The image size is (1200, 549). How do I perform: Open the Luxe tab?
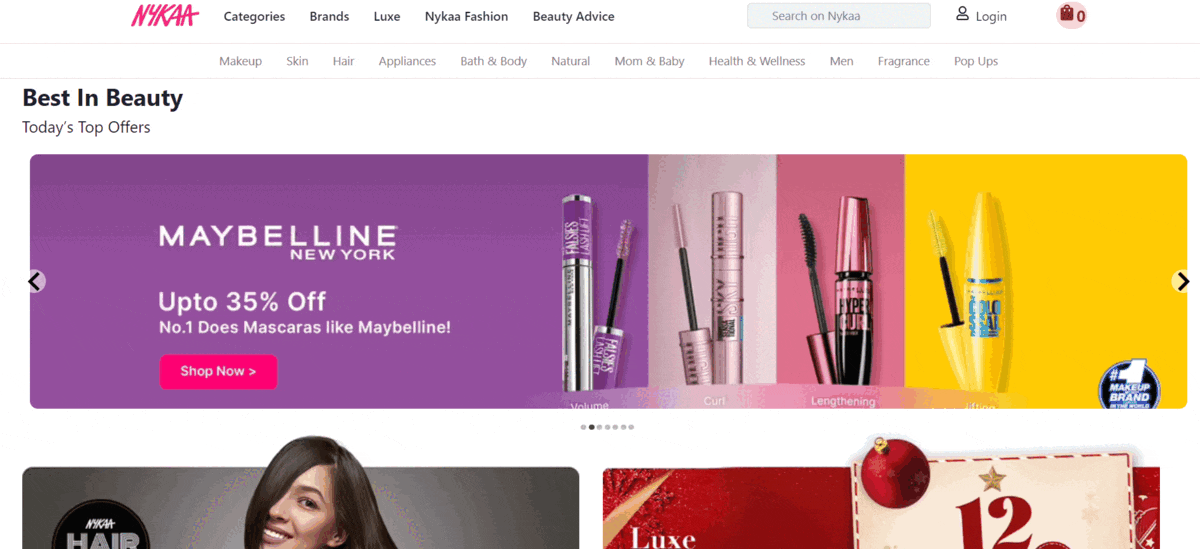pos(387,17)
